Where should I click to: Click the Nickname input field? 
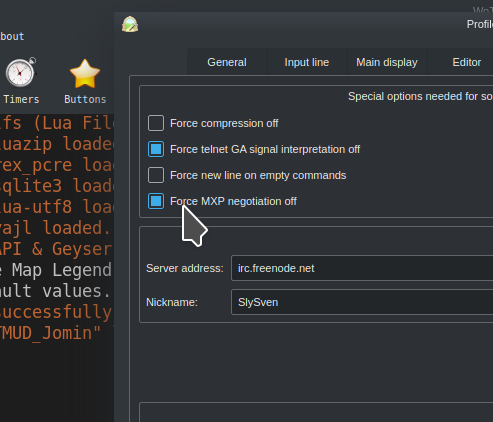(x=362, y=302)
